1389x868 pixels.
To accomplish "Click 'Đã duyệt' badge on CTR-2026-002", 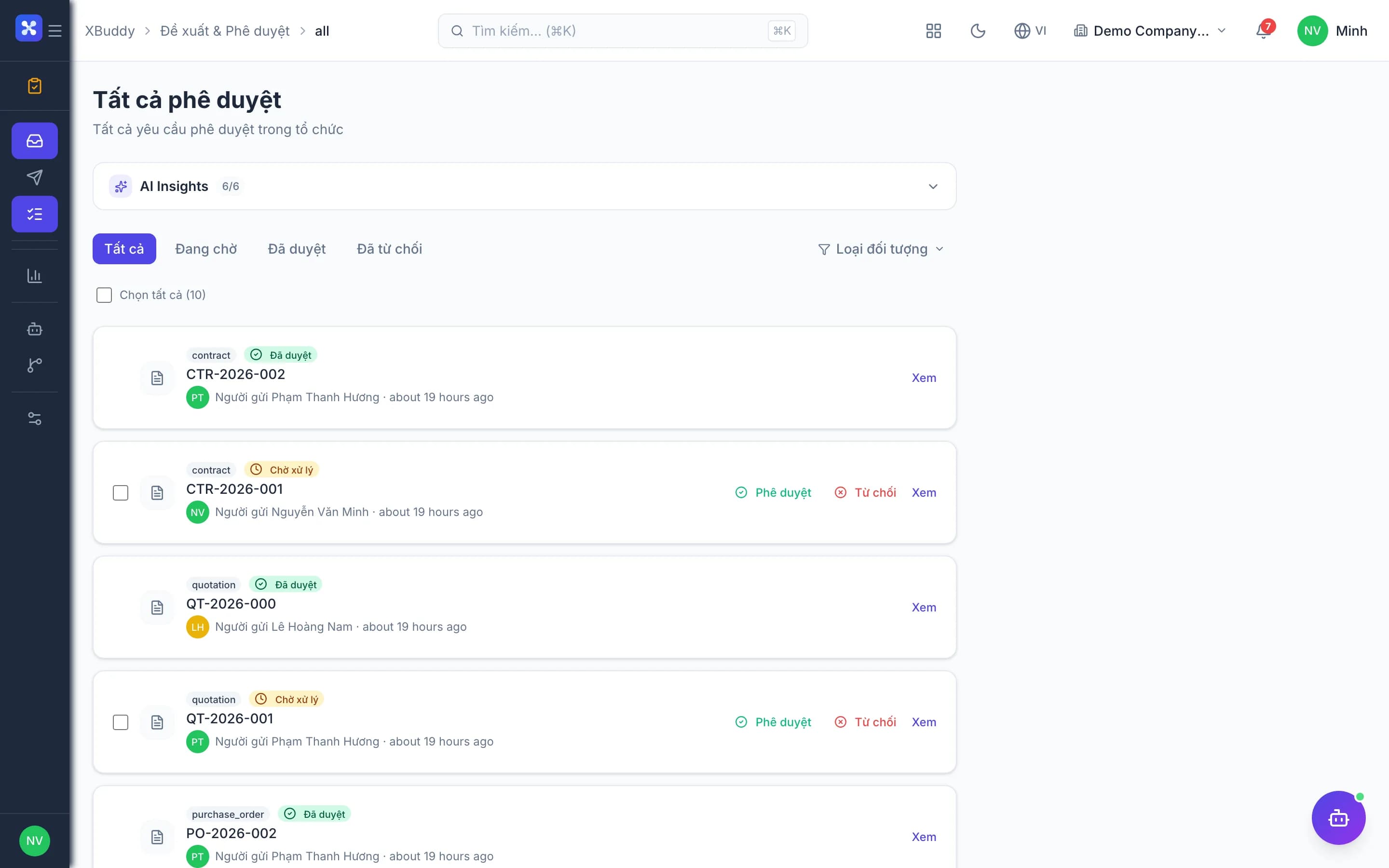I will [281, 355].
